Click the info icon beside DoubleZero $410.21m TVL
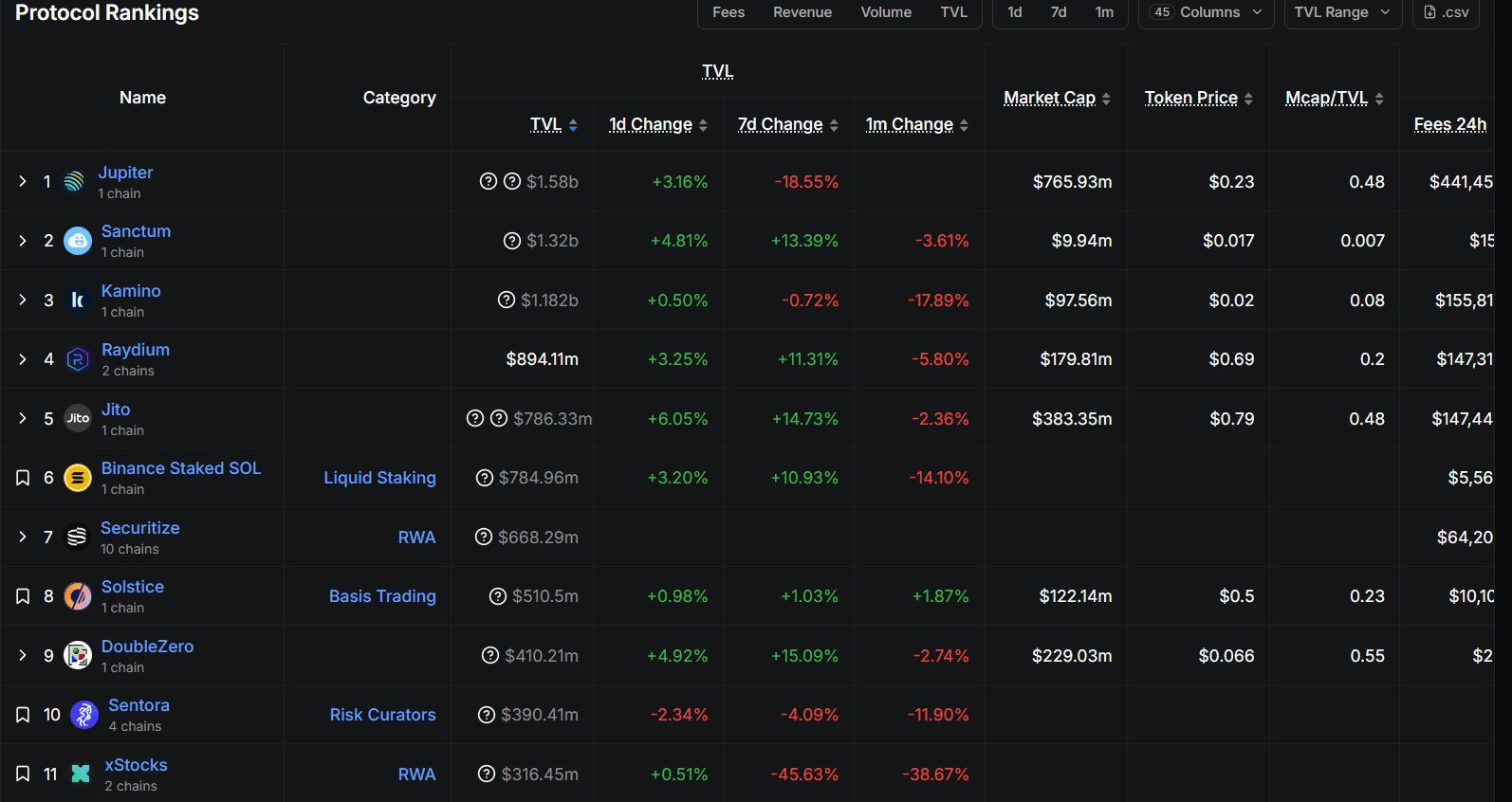 pyautogui.click(x=490, y=655)
